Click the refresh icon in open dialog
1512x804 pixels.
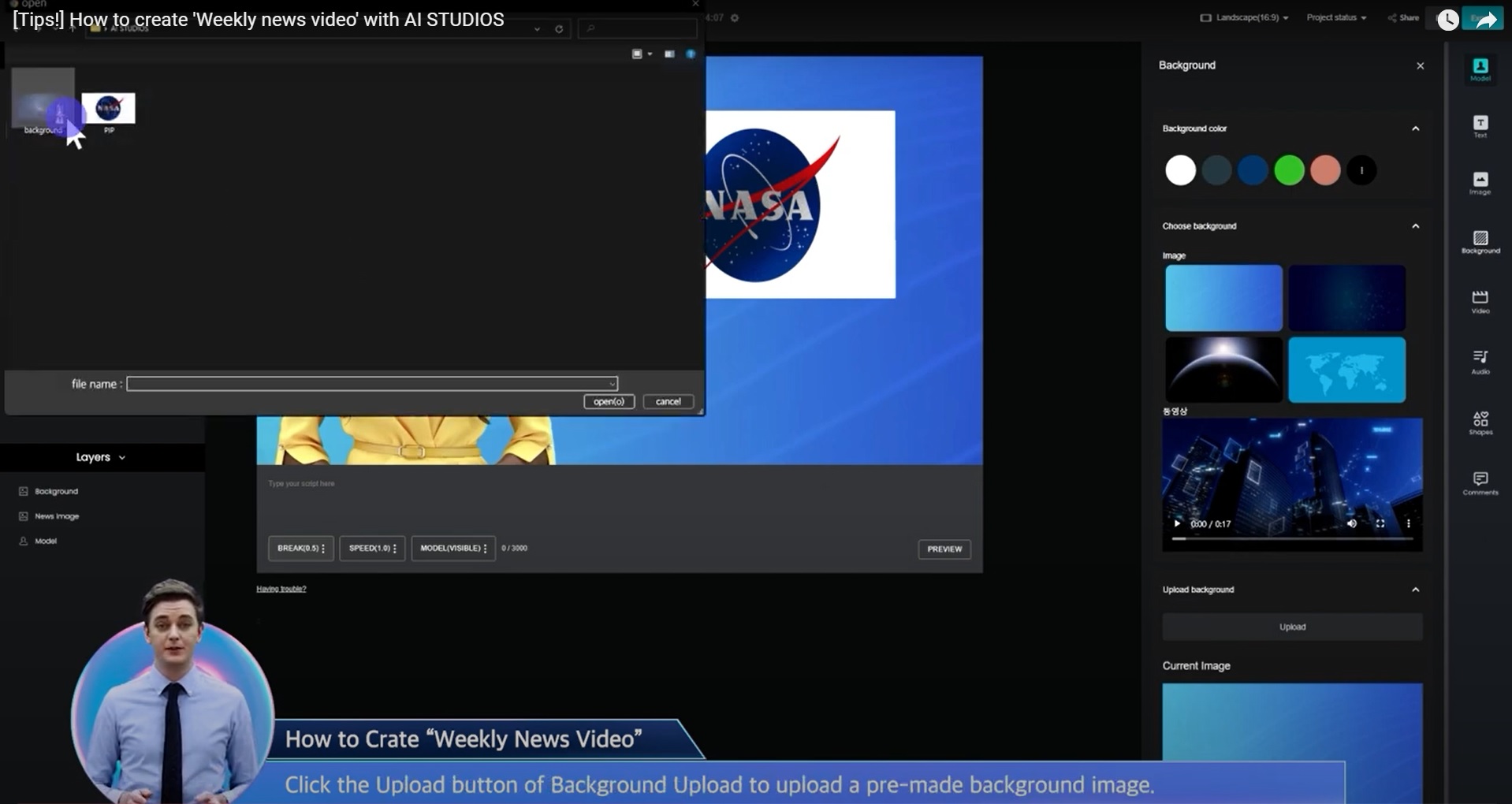(559, 29)
